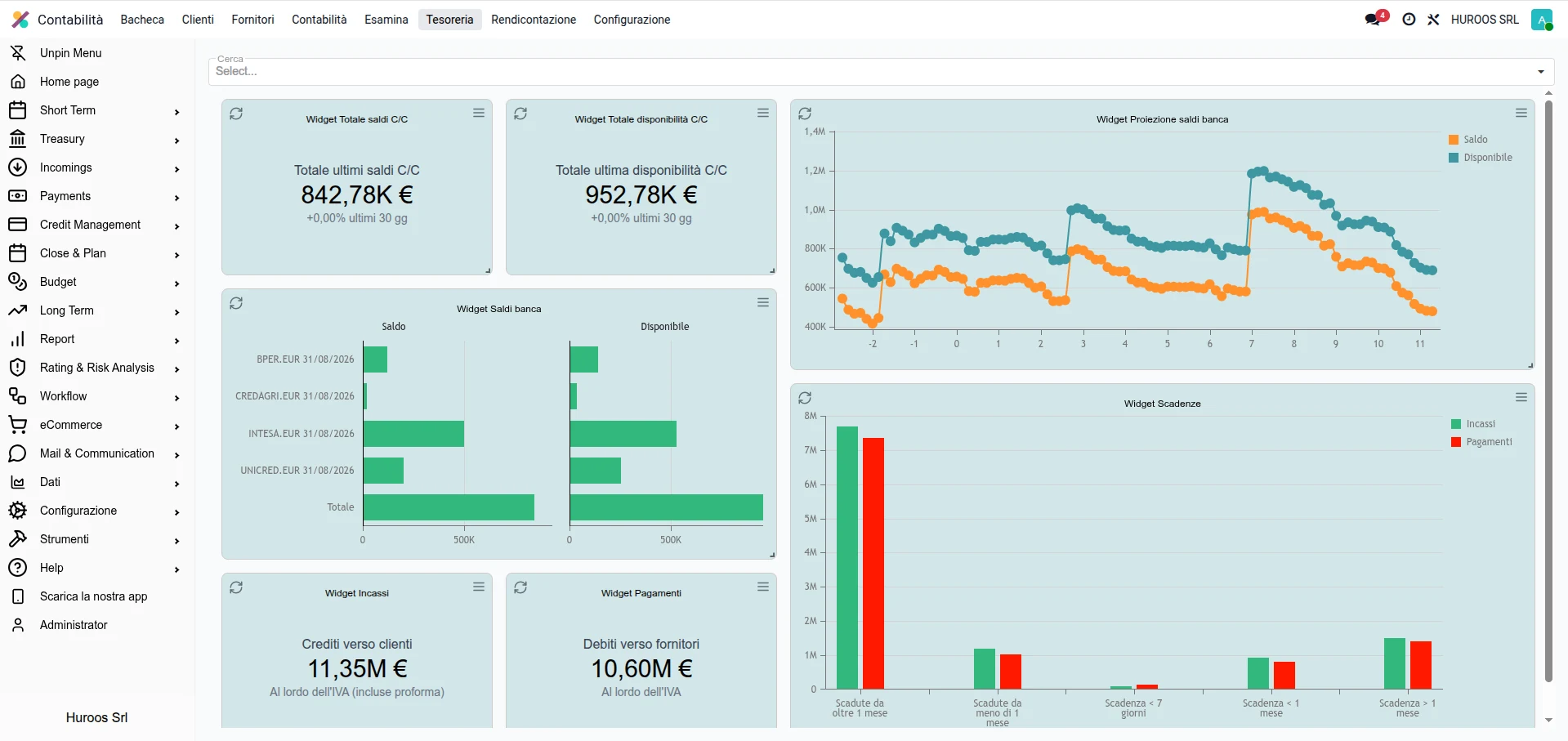Click the Mail & Communication chat icon

click(x=17, y=453)
